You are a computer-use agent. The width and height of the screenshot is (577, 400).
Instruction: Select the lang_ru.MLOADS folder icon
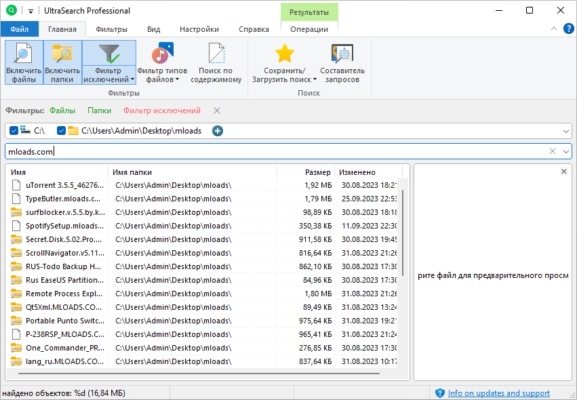click(x=16, y=361)
